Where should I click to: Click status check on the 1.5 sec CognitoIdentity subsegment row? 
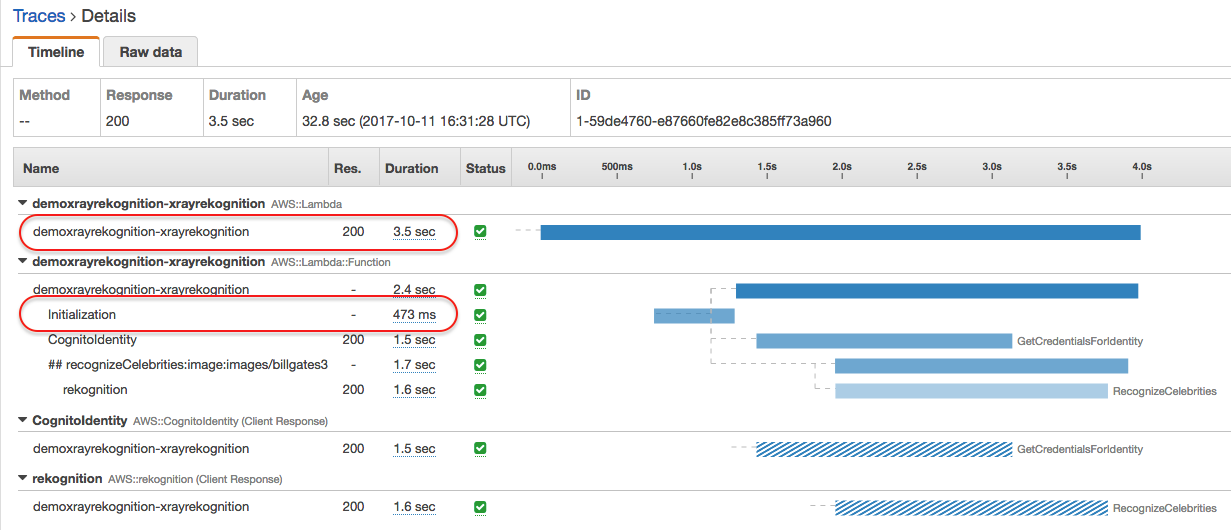(480, 340)
